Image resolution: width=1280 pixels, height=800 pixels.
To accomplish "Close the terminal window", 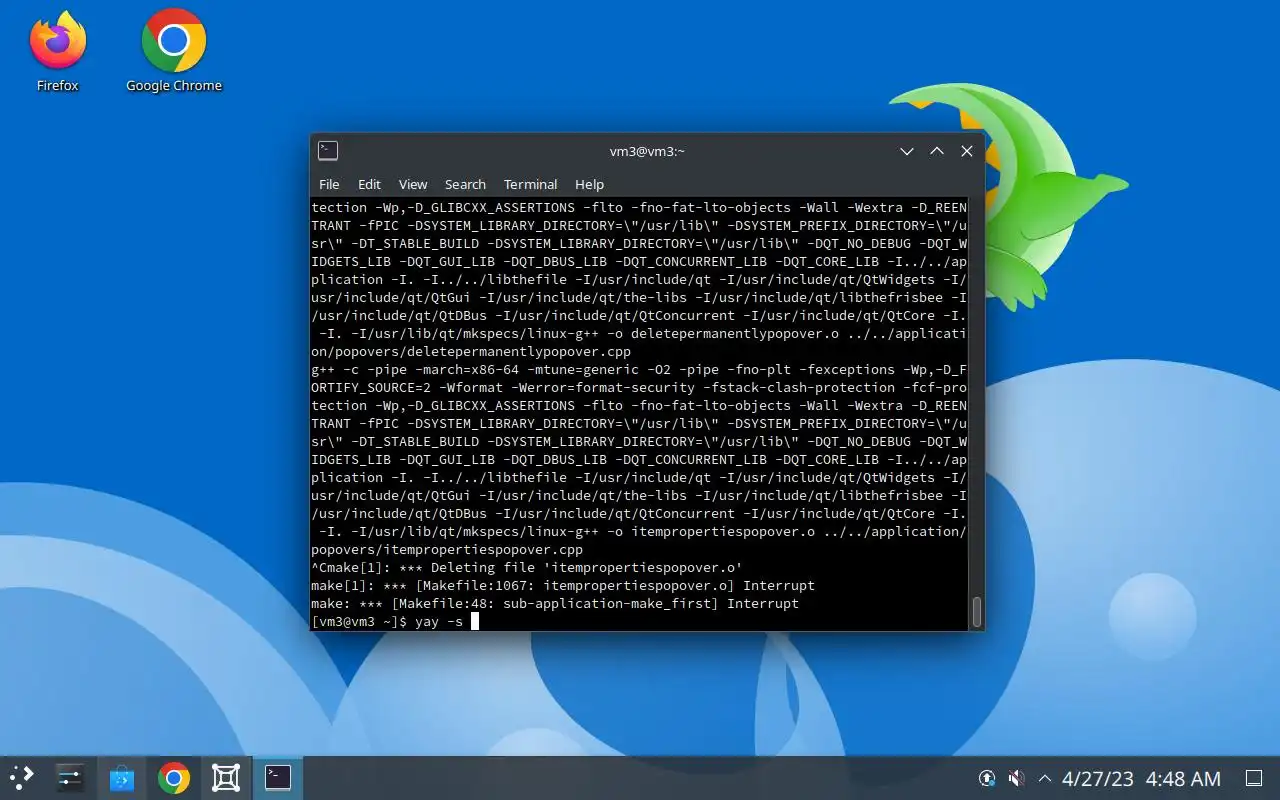I will 967,151.
